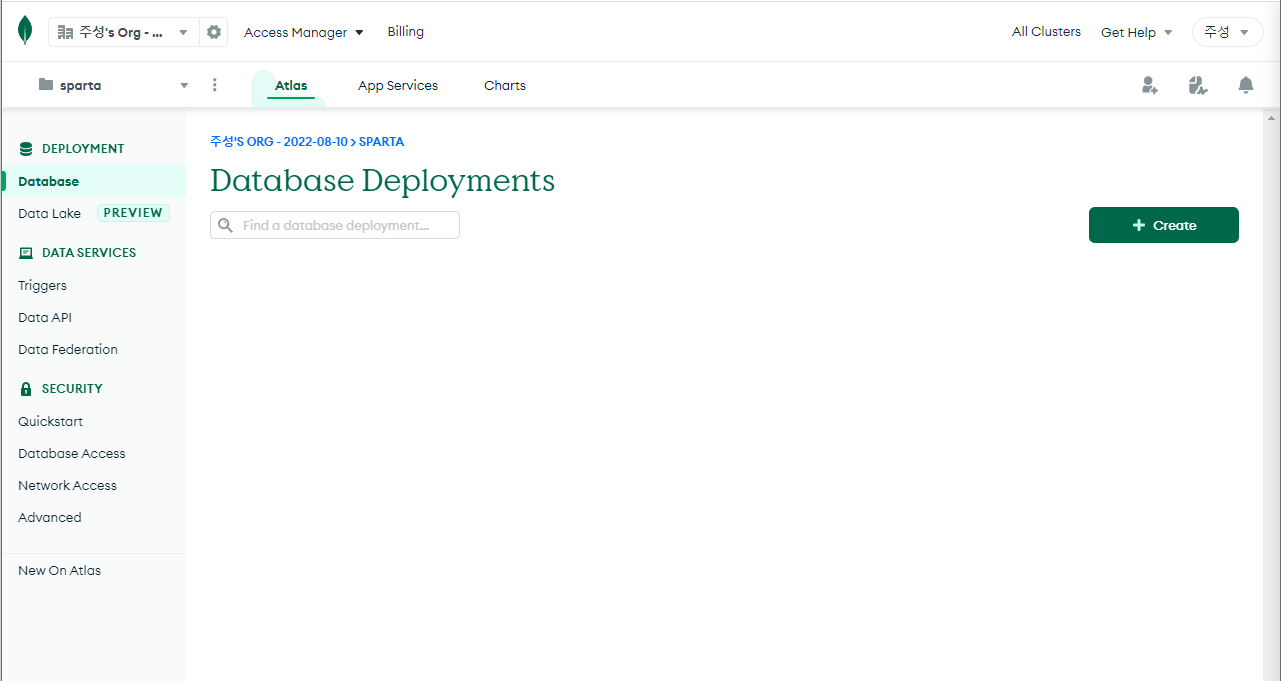Image resolution: width=1281 pixels, height=681 pixels.
Task: Open the project activity feed icon
Action: (1198, 85)
